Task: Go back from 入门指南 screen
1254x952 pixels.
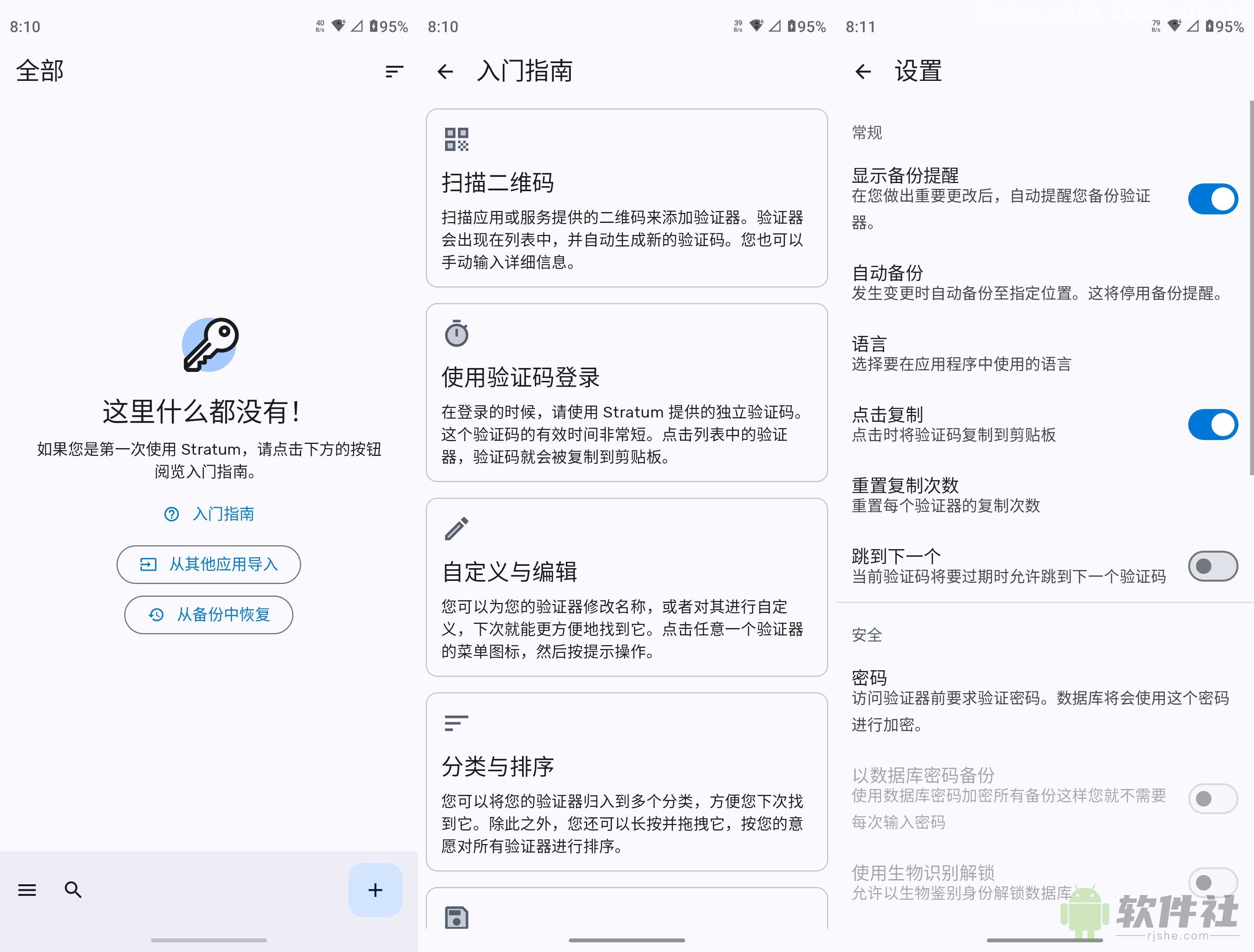Action: (445, 72)
